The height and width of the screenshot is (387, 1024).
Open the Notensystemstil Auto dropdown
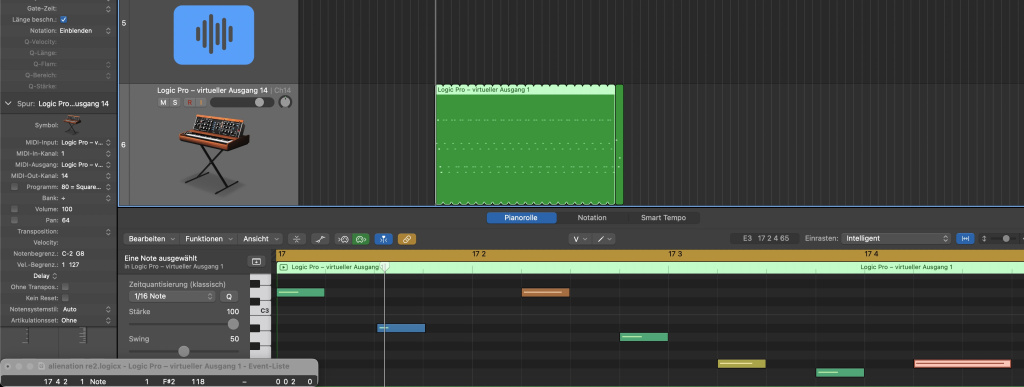tap(86, 309)
